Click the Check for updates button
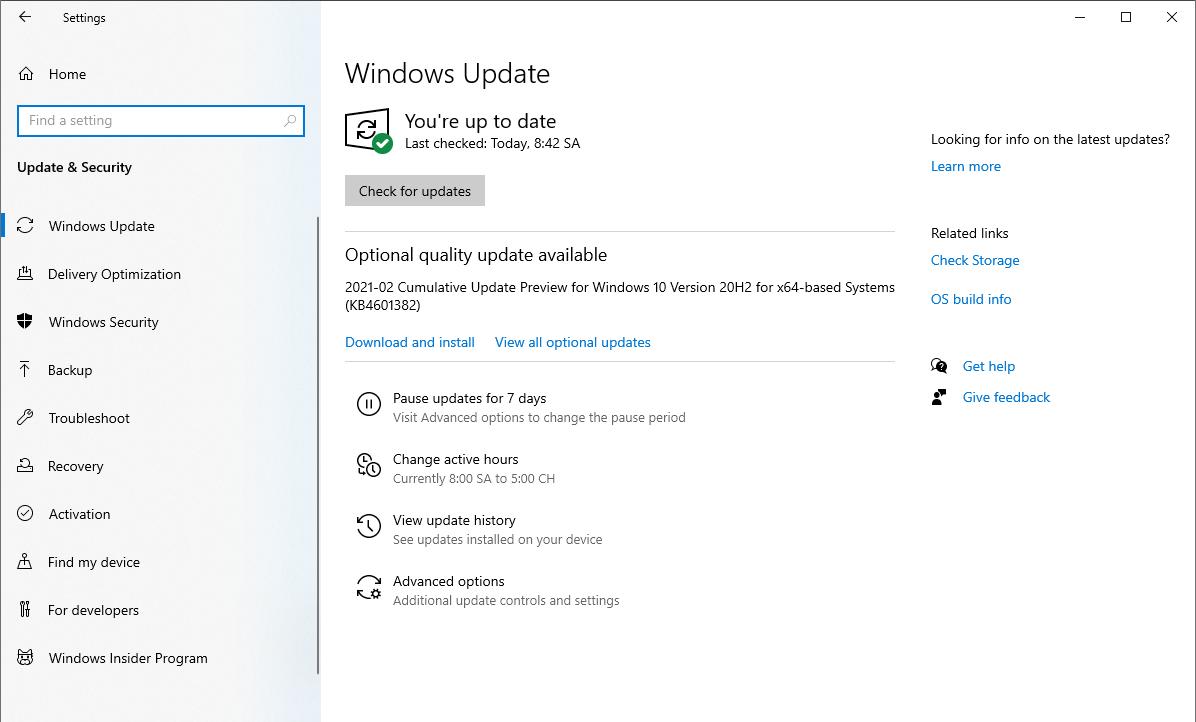This screenshot has width=1196, height=722. (x=415, y=191)
